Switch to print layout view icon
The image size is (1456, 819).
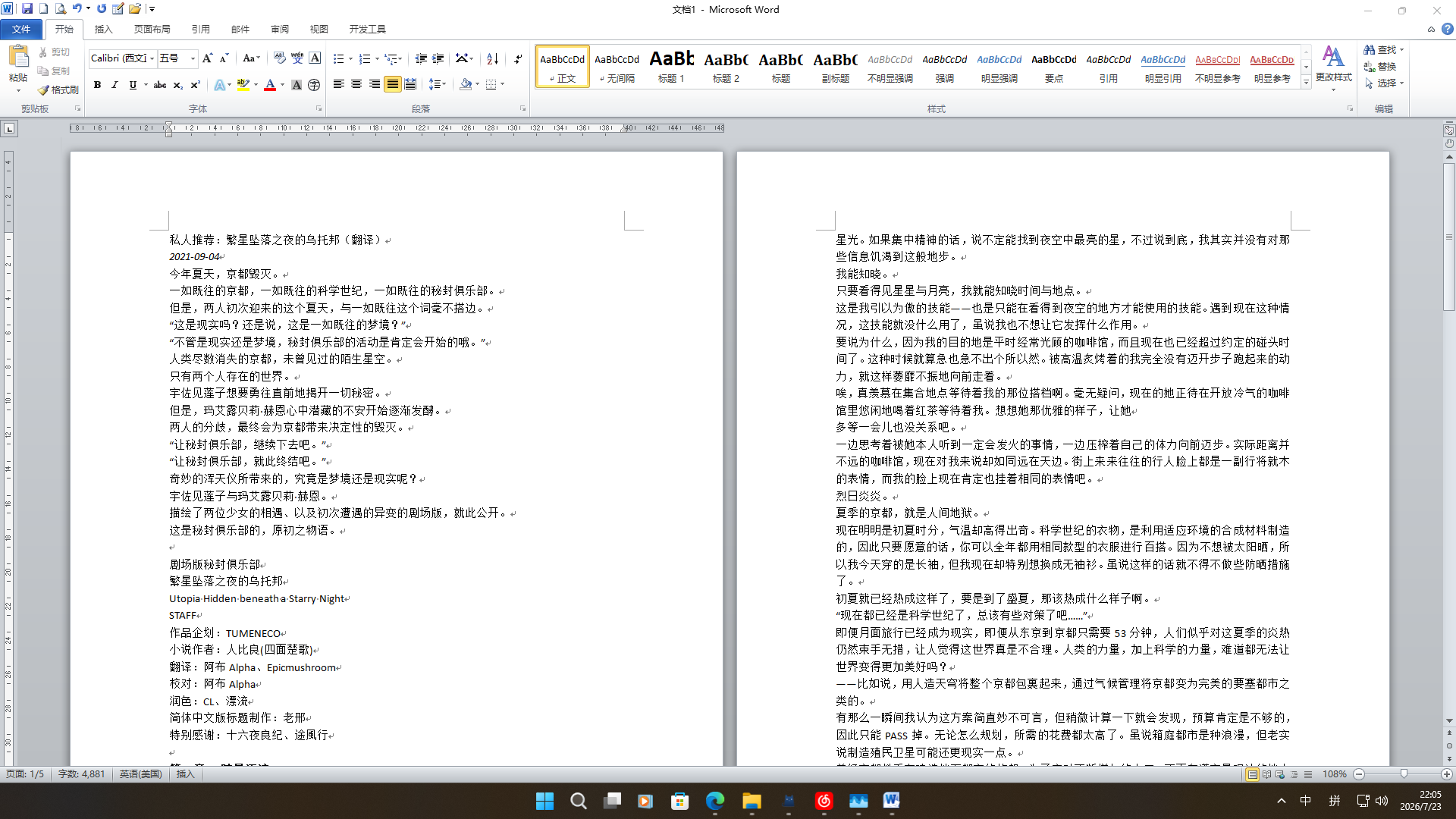tap(1252, 774)
